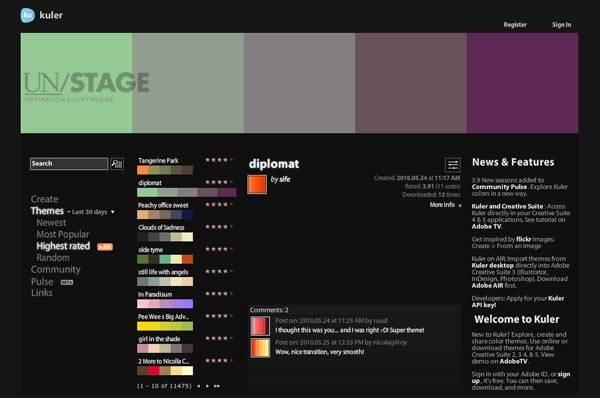This screenshot has width=600, height=398.
Task: Open the Kuler desktop link
Action: coord(493,265)
